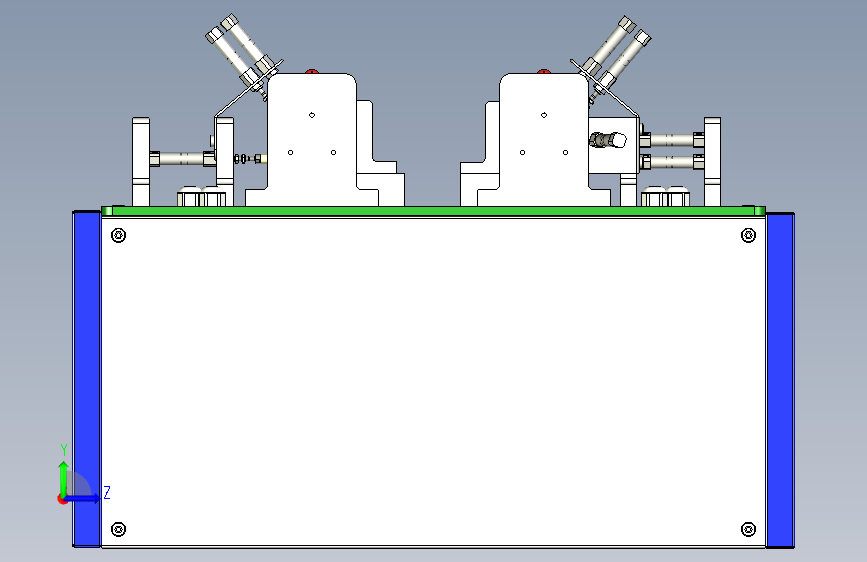Select the top center hole on the right housing
Screen dimensions: 867x562
[x=544, y=115]
